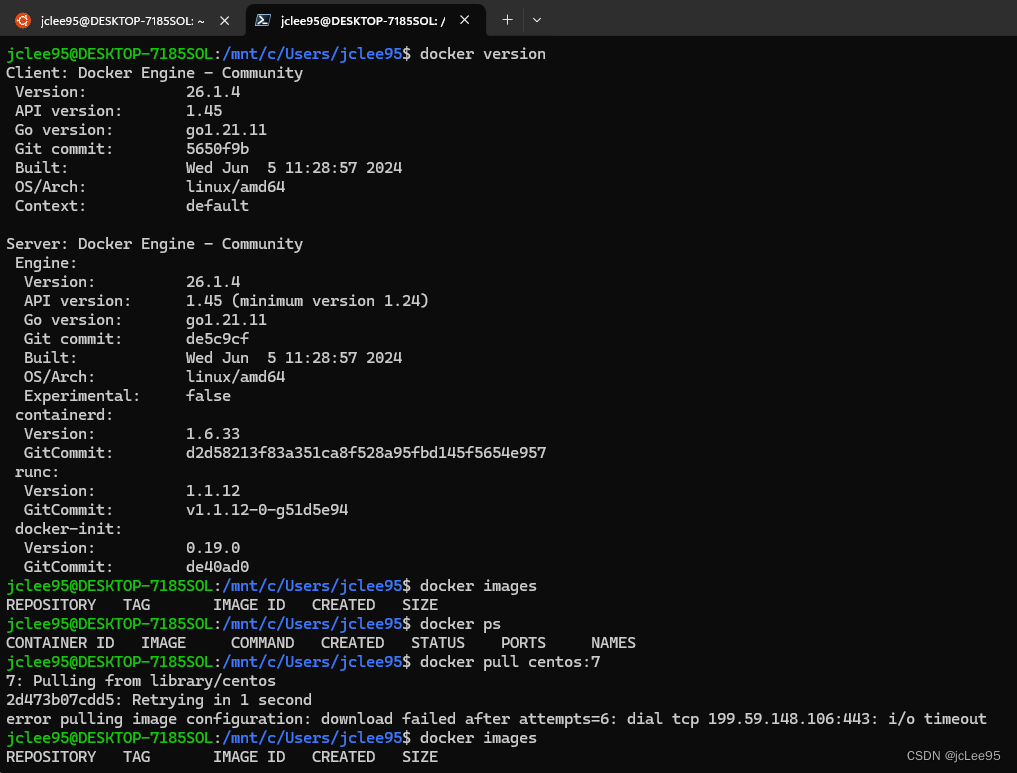Click the Ubuntu icon on the first tab

(x=22, y=19)
